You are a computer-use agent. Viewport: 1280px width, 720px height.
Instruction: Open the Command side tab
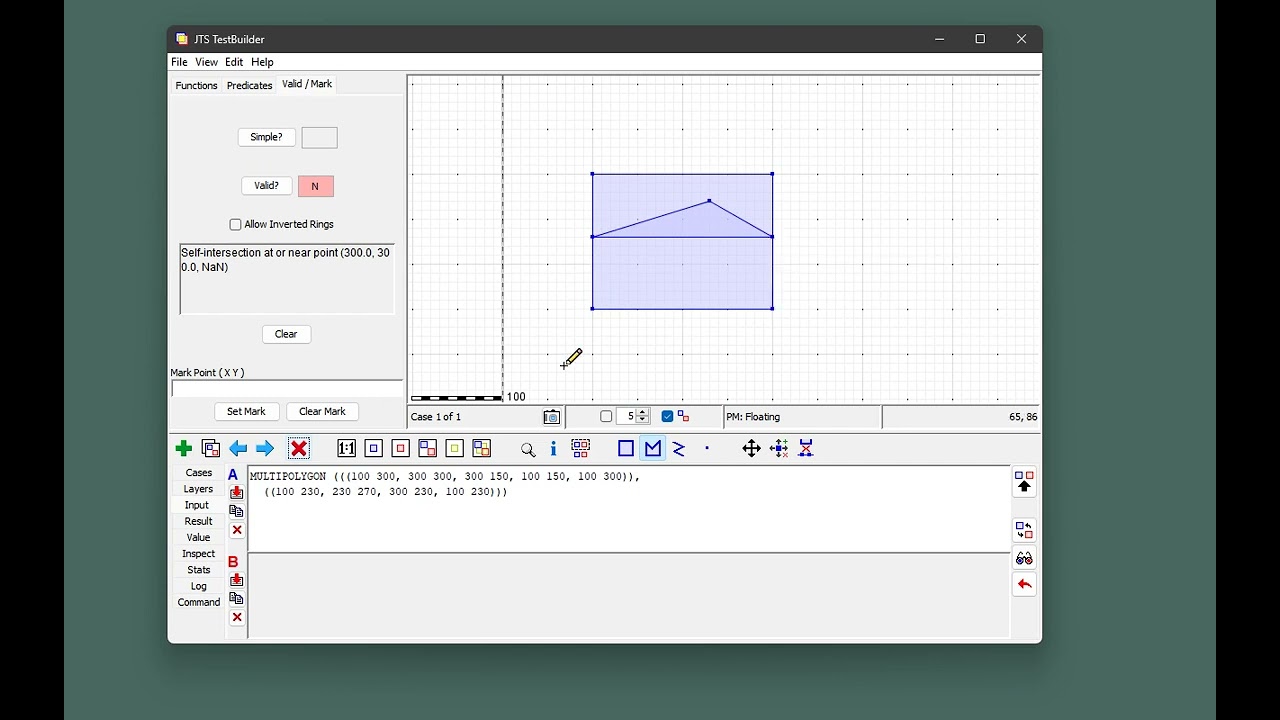(x=199, y=602)
